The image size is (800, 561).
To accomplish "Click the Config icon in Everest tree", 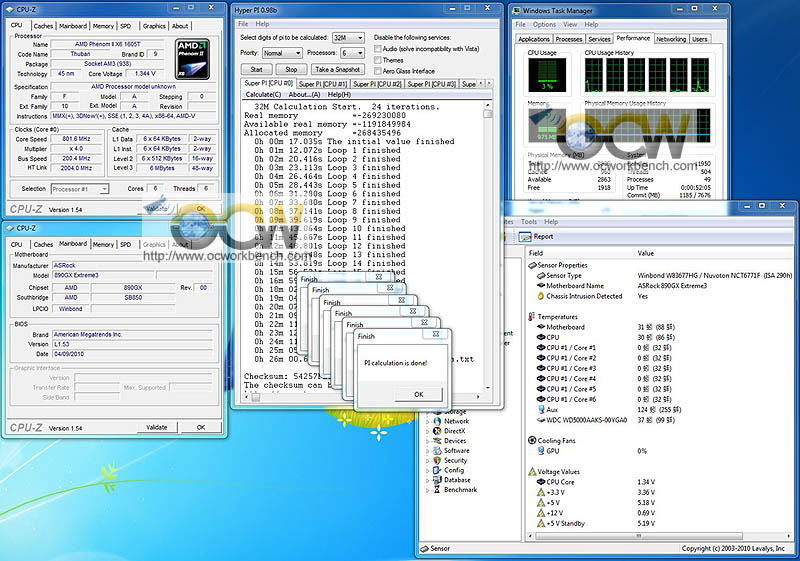I will click(x=437, y=470).
